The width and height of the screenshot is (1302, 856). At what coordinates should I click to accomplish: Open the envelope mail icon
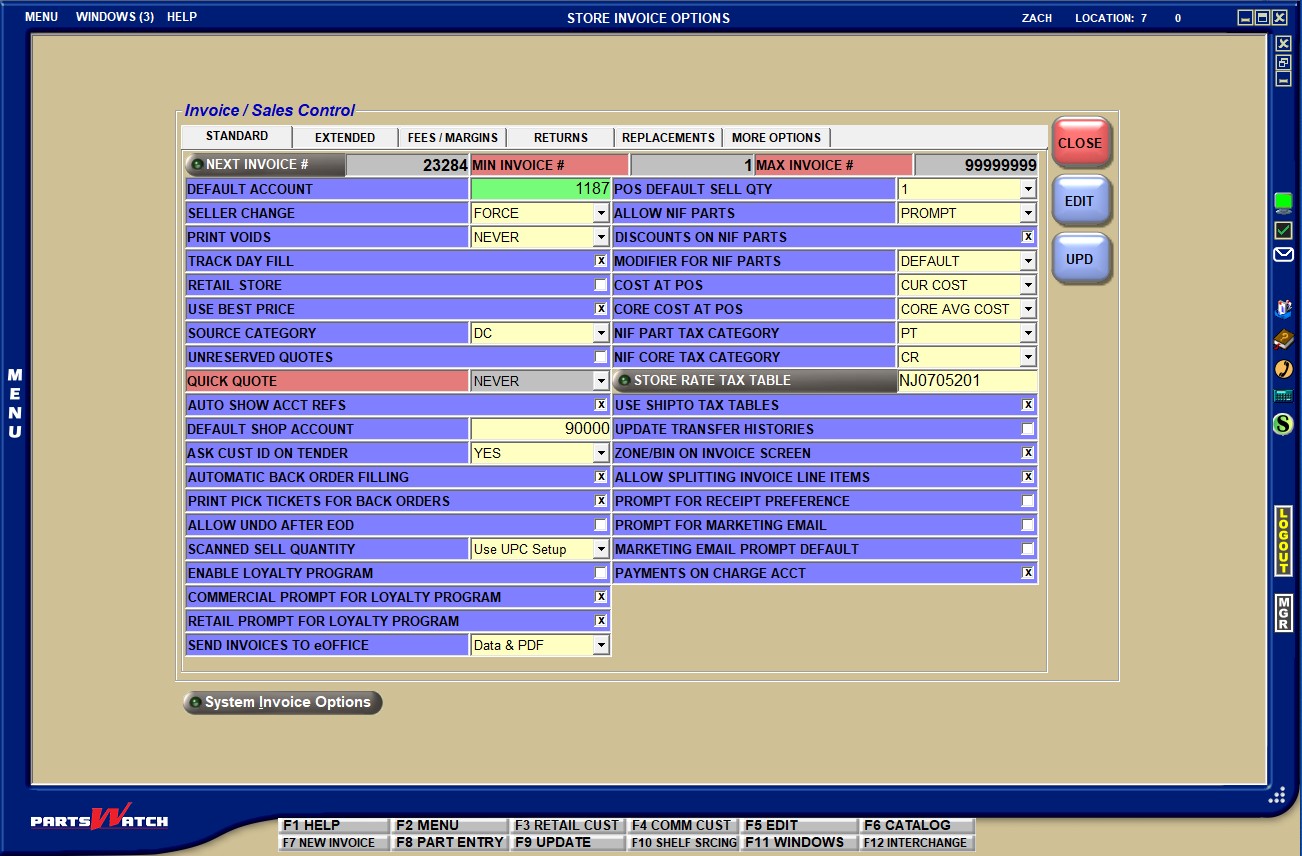pyautogui.click(x=1283, y=255)
